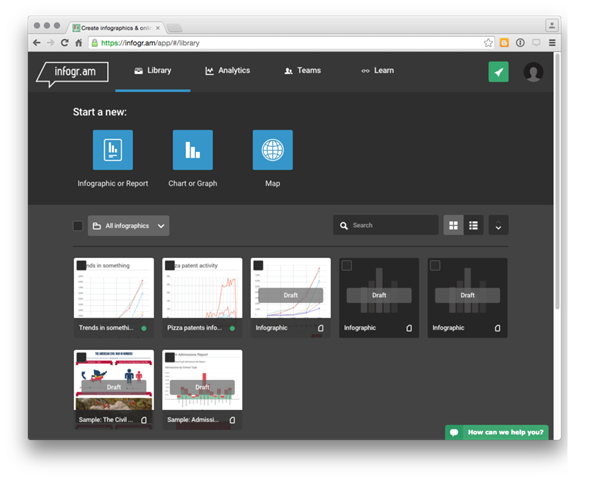The width and height of the screenshot is (589, 480).
Task: Open the user profile avatar menu
Action: click(x=533, y=72)
